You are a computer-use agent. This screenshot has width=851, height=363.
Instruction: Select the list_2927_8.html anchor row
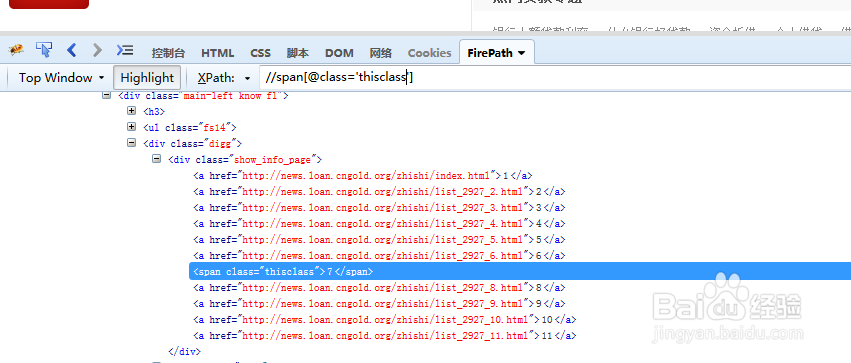379,287
